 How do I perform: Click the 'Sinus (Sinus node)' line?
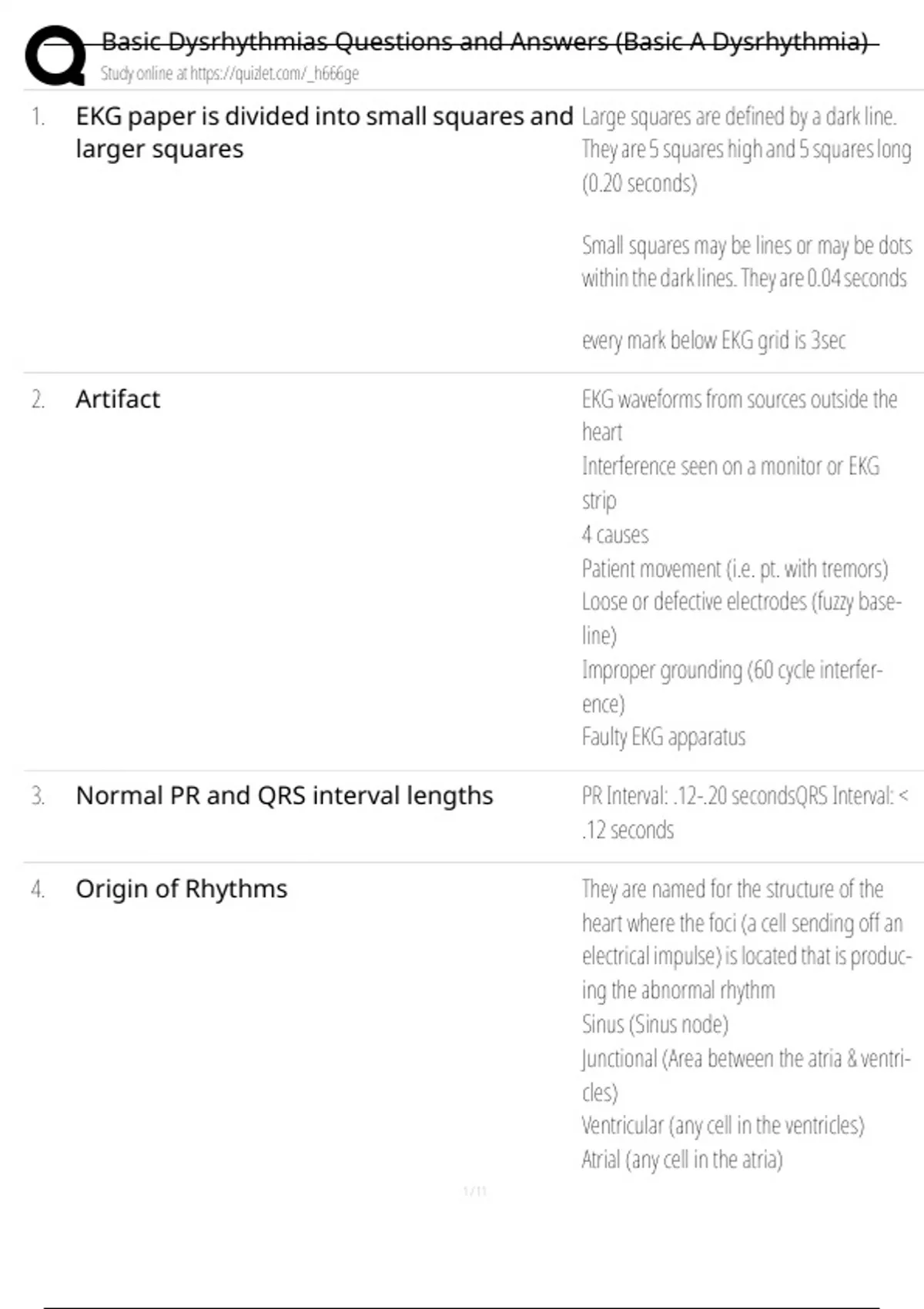[x=655, y=1025]
